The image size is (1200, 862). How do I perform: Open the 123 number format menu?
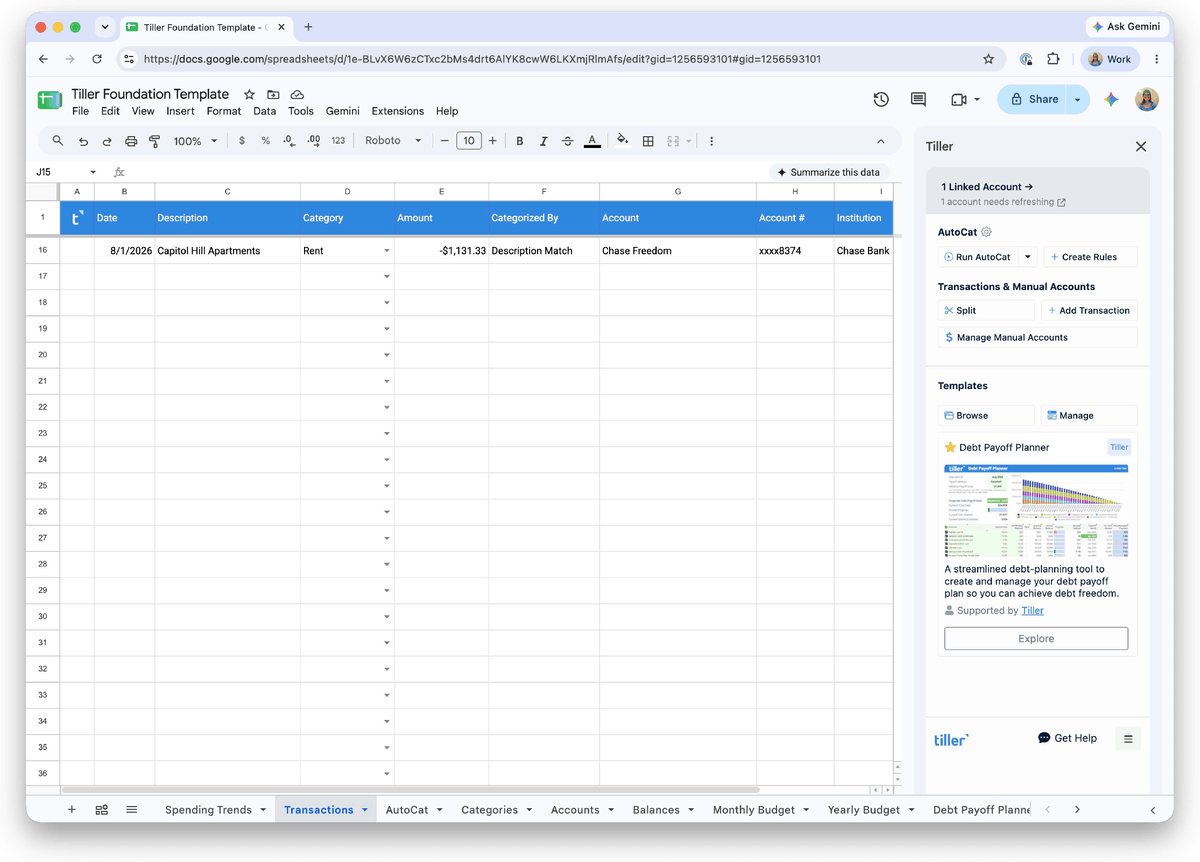click(338, 141)
